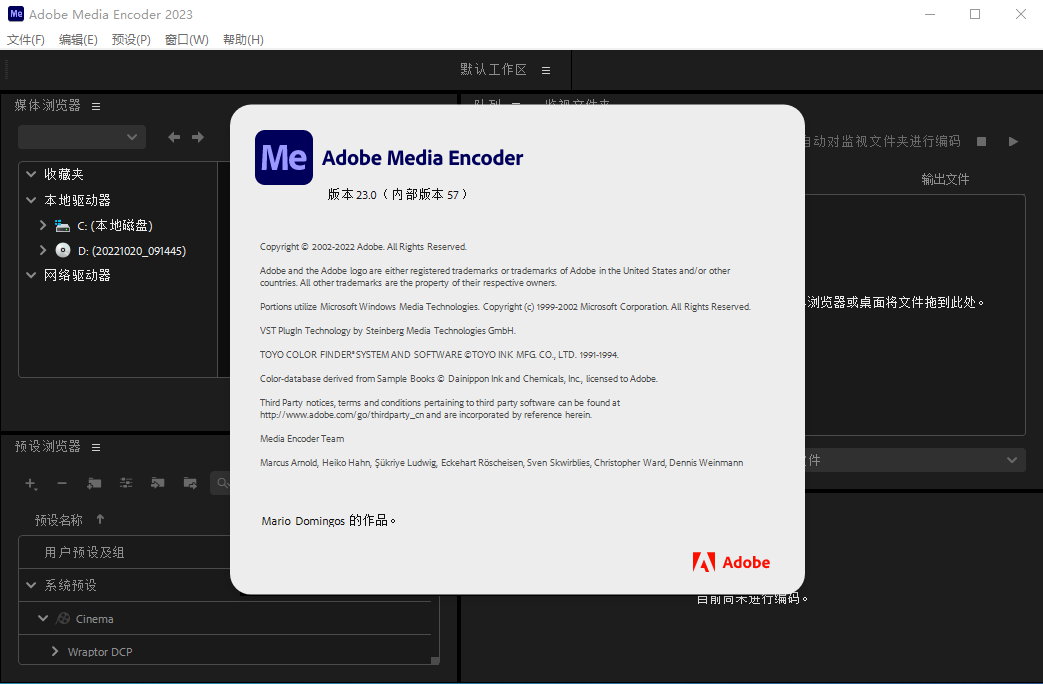Go forward in media browser history
This screenshot has height=684, width=1043.
point(198,137)
